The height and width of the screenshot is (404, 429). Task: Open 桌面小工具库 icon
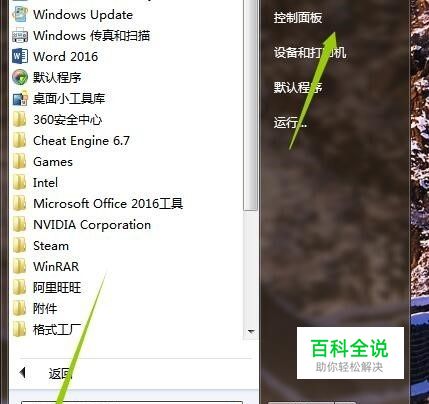tap(20, 98)
